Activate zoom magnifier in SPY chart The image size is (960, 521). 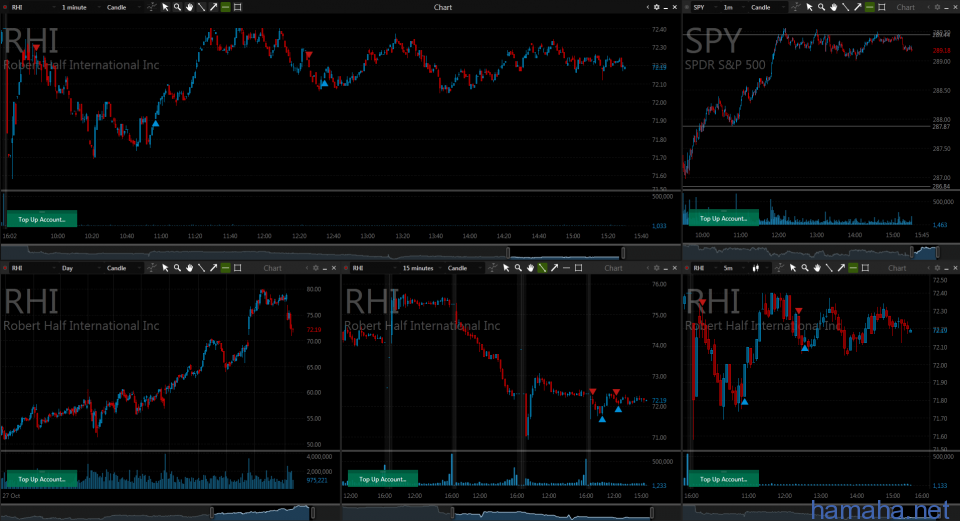coord(822,7)
